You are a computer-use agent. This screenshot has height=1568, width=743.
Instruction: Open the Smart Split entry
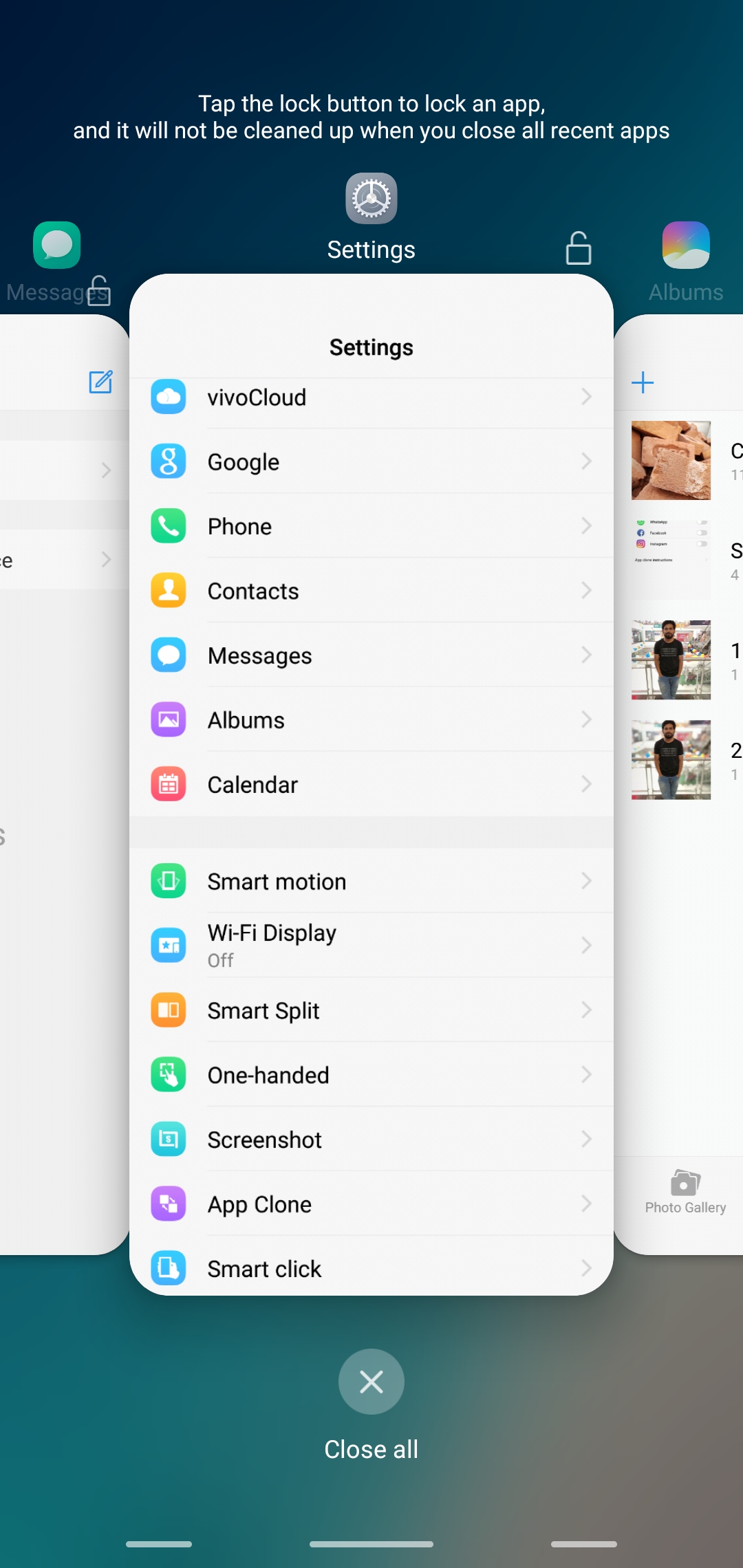coord(371,1010)
